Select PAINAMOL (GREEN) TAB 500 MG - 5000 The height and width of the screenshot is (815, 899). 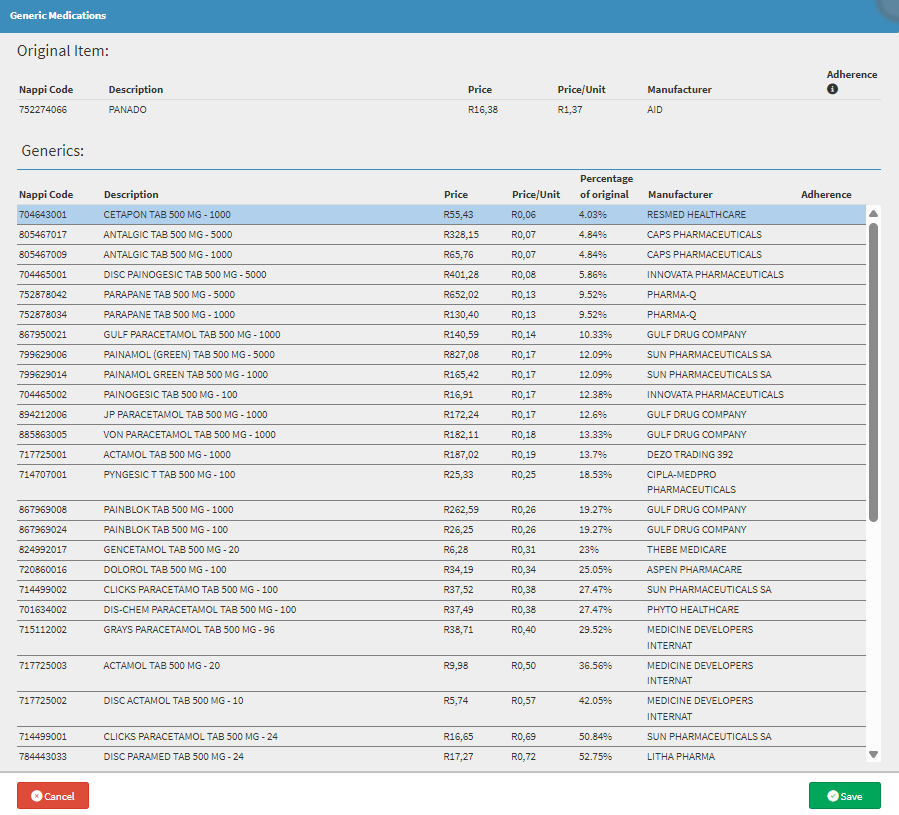click(185, 355)
